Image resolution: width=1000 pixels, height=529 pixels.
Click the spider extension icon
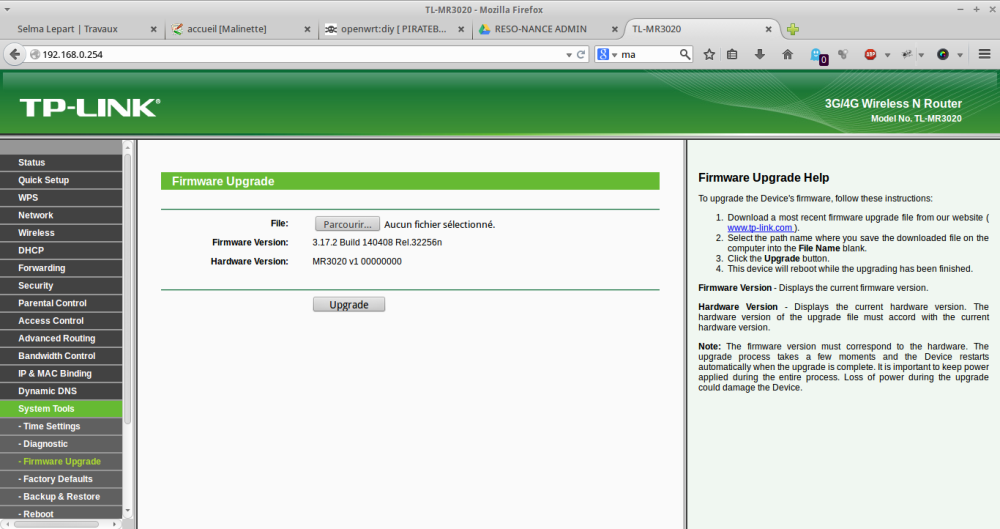[907, 55]
